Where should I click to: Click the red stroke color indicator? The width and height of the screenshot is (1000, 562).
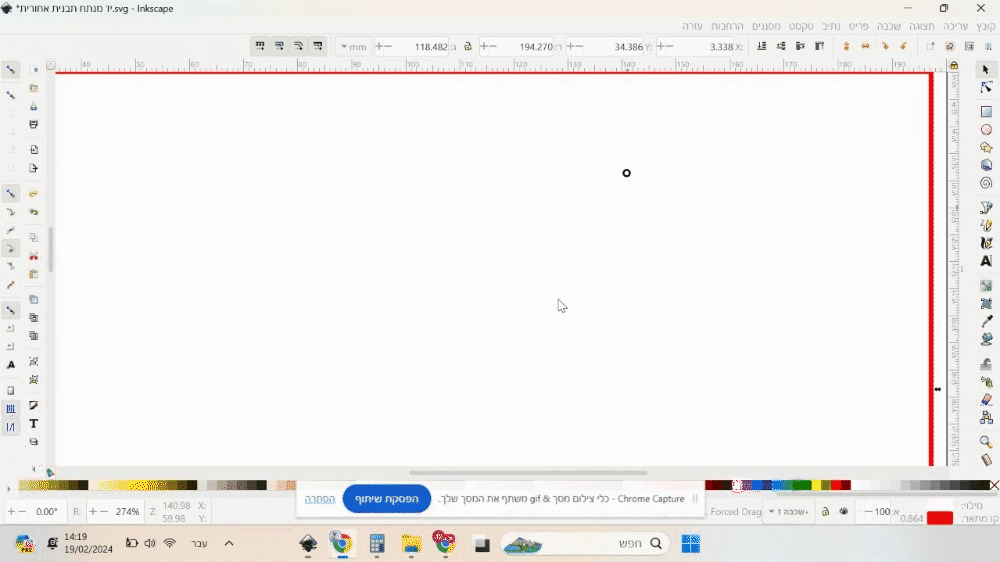[x=939, y=518]
